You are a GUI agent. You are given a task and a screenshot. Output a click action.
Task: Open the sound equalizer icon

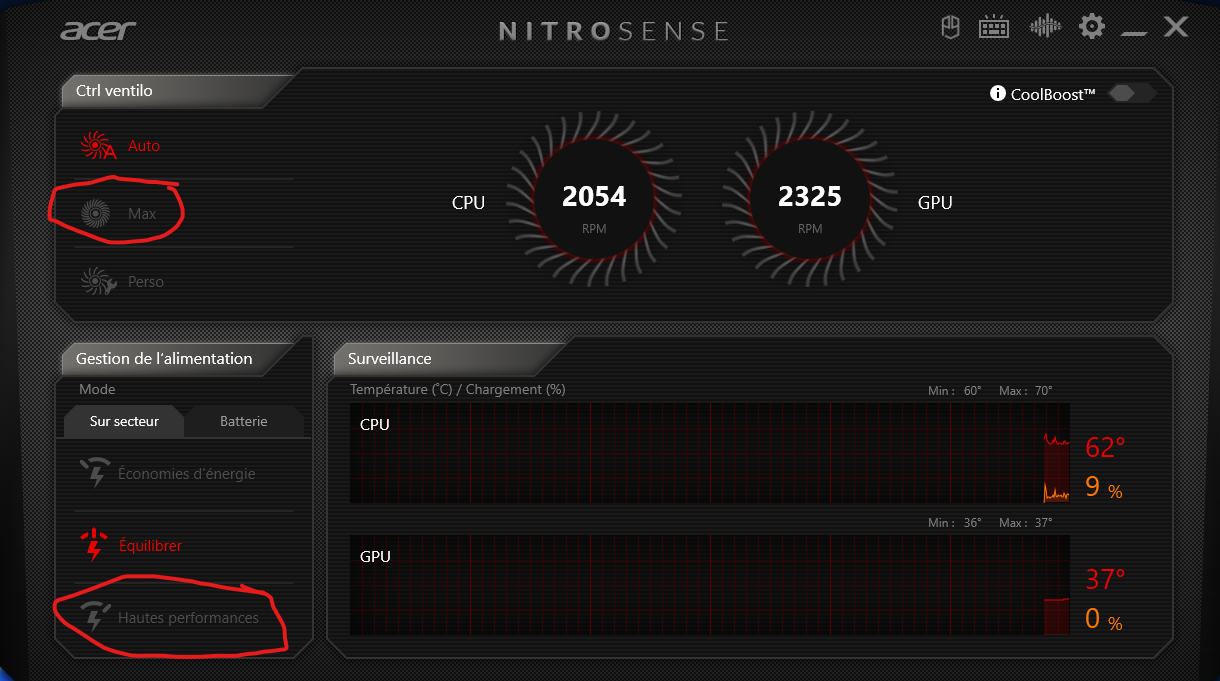1045,27
